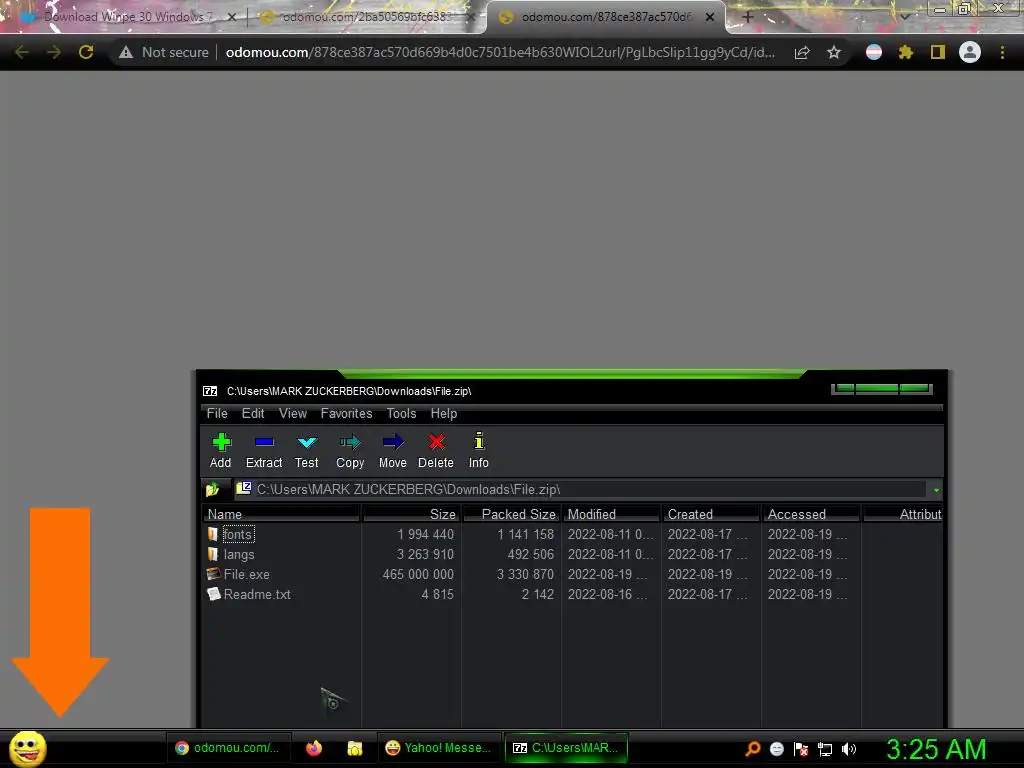
Task: Expand the 7-Zip path history dropdown
Action: pos(936,490)
